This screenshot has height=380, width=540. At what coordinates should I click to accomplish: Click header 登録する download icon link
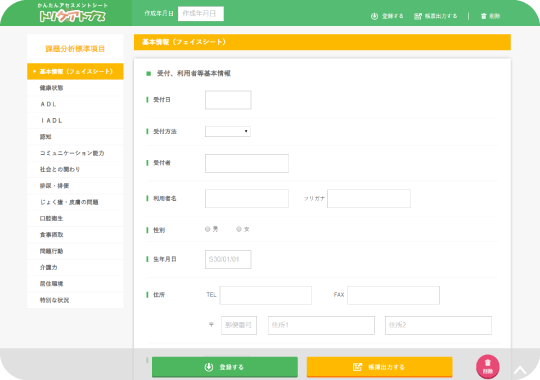[x=387, y=16]
